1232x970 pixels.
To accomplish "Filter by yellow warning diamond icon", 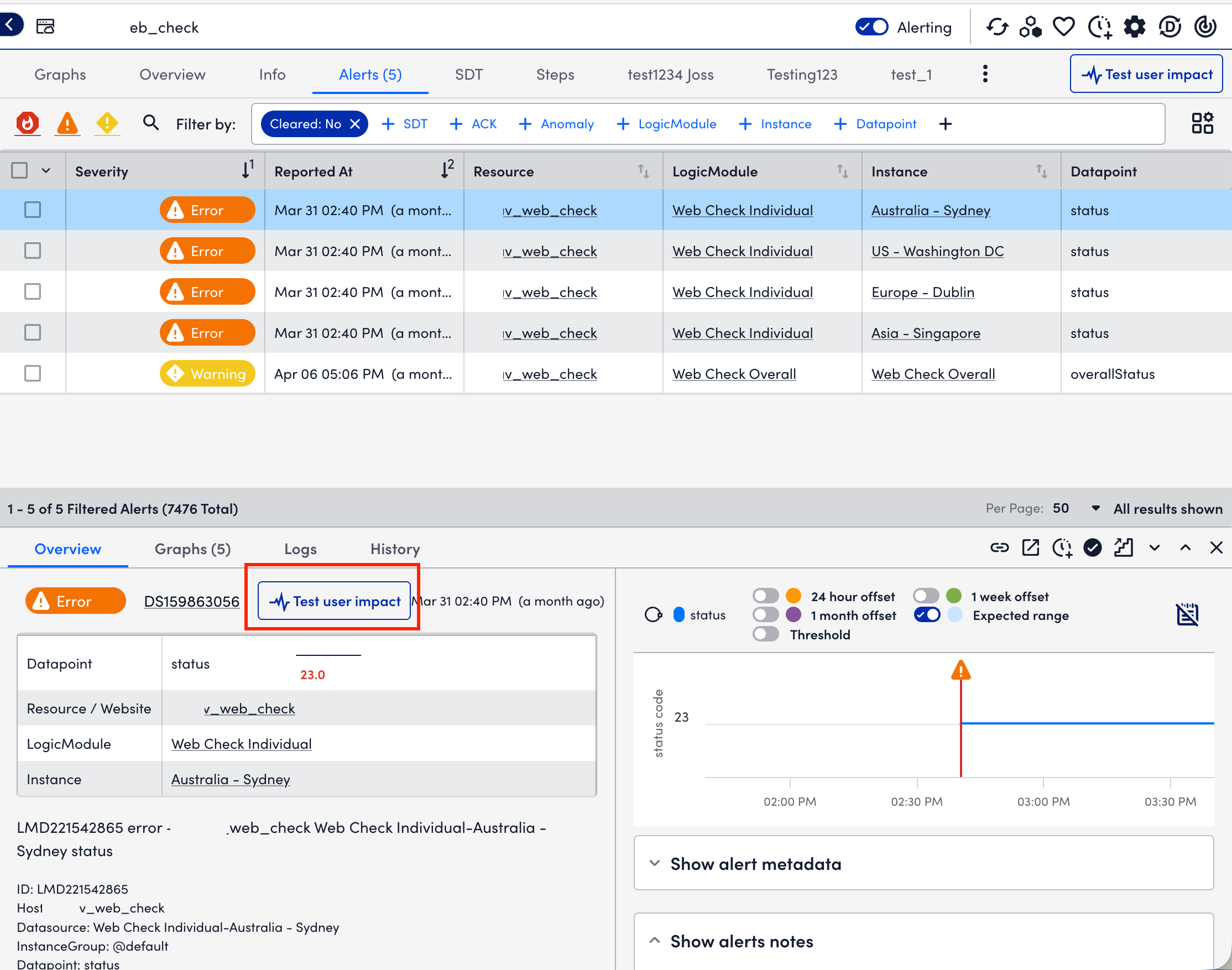I will (x=107, y=123).
